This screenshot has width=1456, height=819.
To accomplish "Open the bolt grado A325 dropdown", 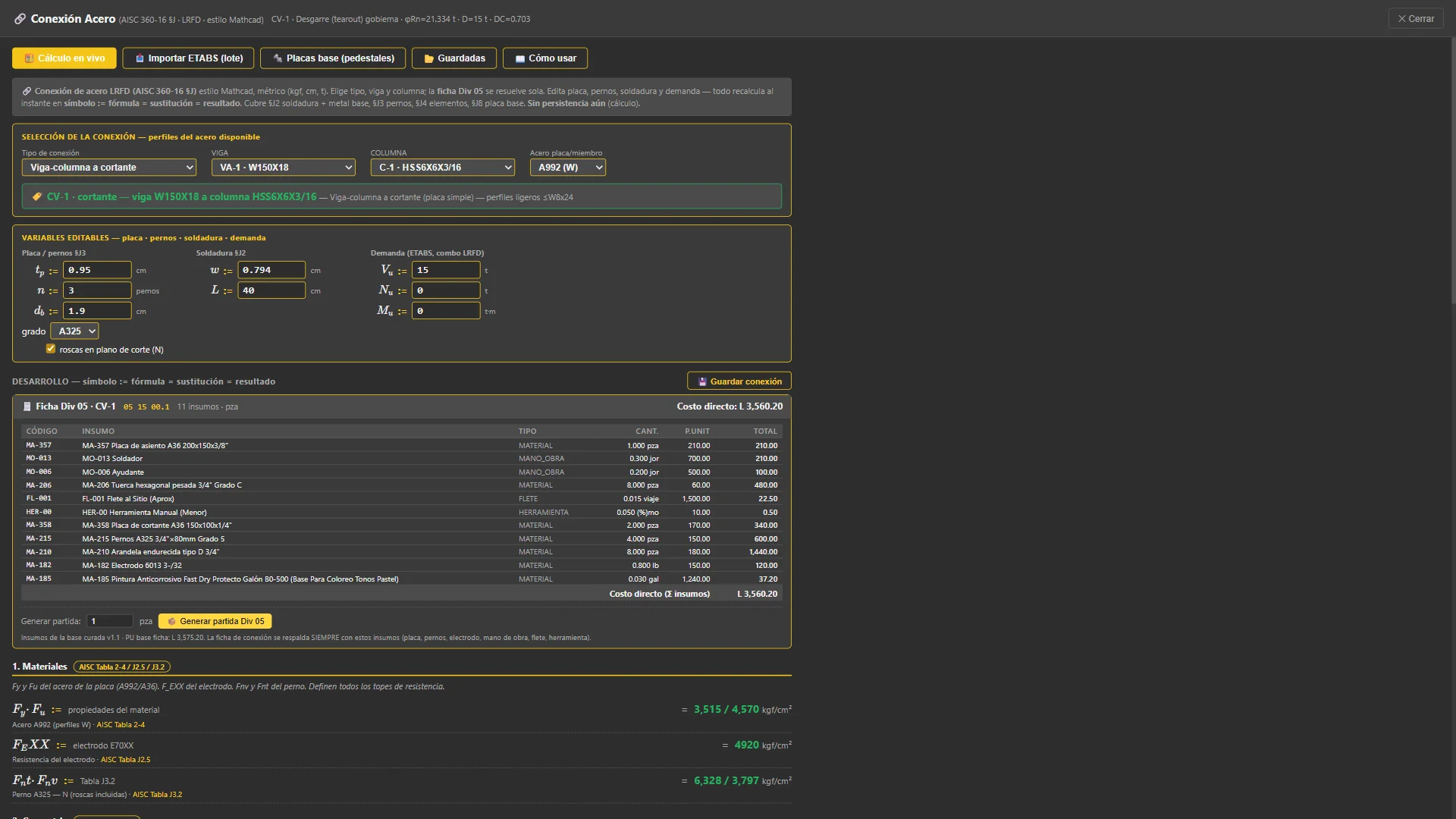I will [x=74, y=331].
